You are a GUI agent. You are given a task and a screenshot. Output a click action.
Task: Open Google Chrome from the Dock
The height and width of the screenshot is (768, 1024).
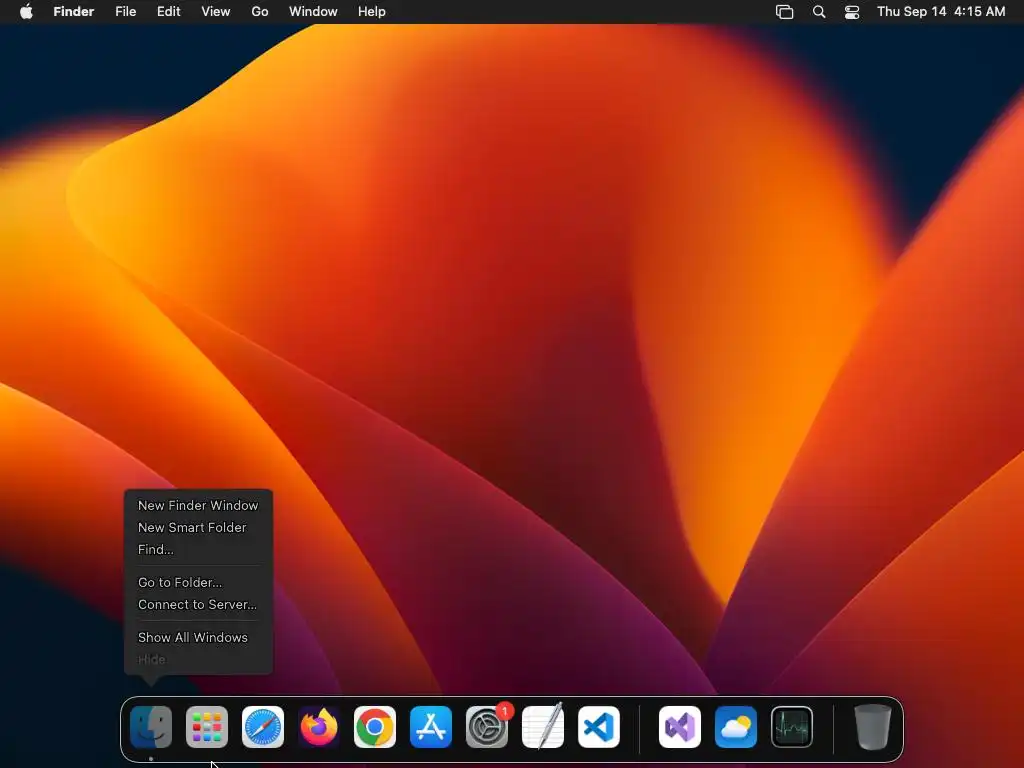coord(375,727)
